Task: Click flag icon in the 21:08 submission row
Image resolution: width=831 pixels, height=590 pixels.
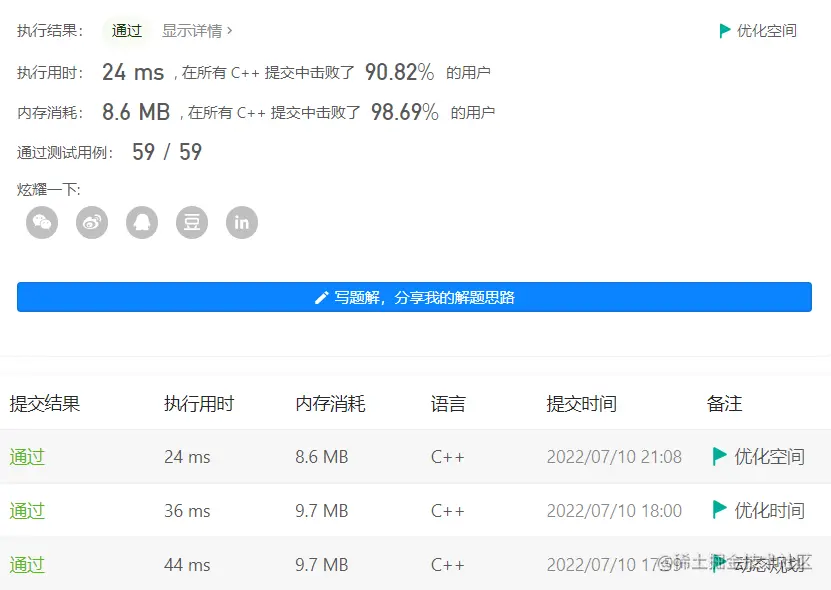Action: click(719, 456)
